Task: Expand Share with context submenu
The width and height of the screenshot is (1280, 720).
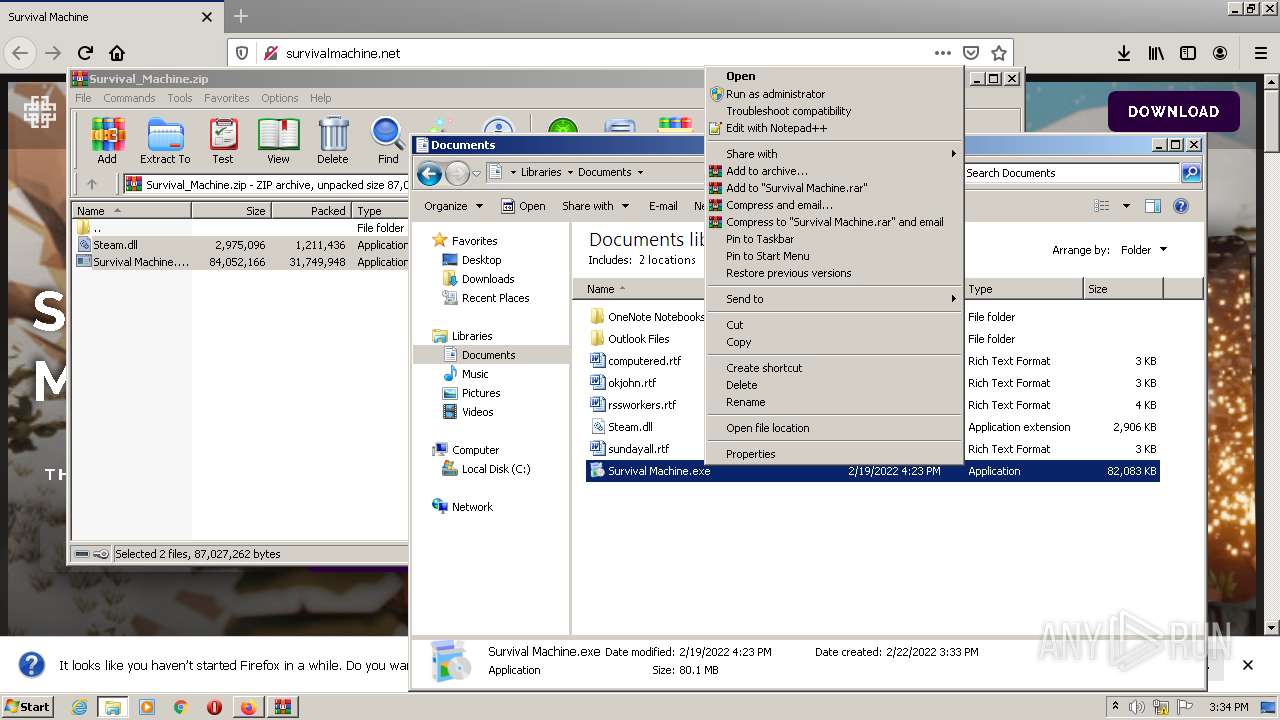Action: [835, 154]
